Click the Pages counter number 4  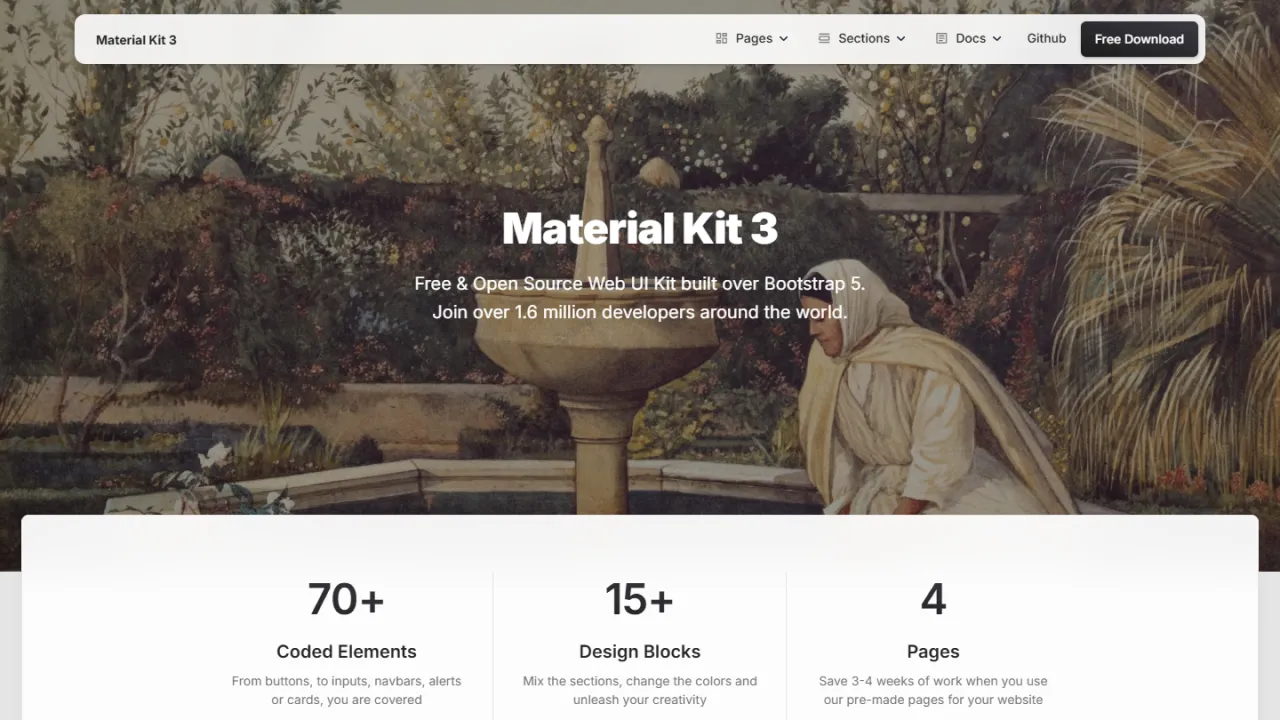click(x=933, y=599)
